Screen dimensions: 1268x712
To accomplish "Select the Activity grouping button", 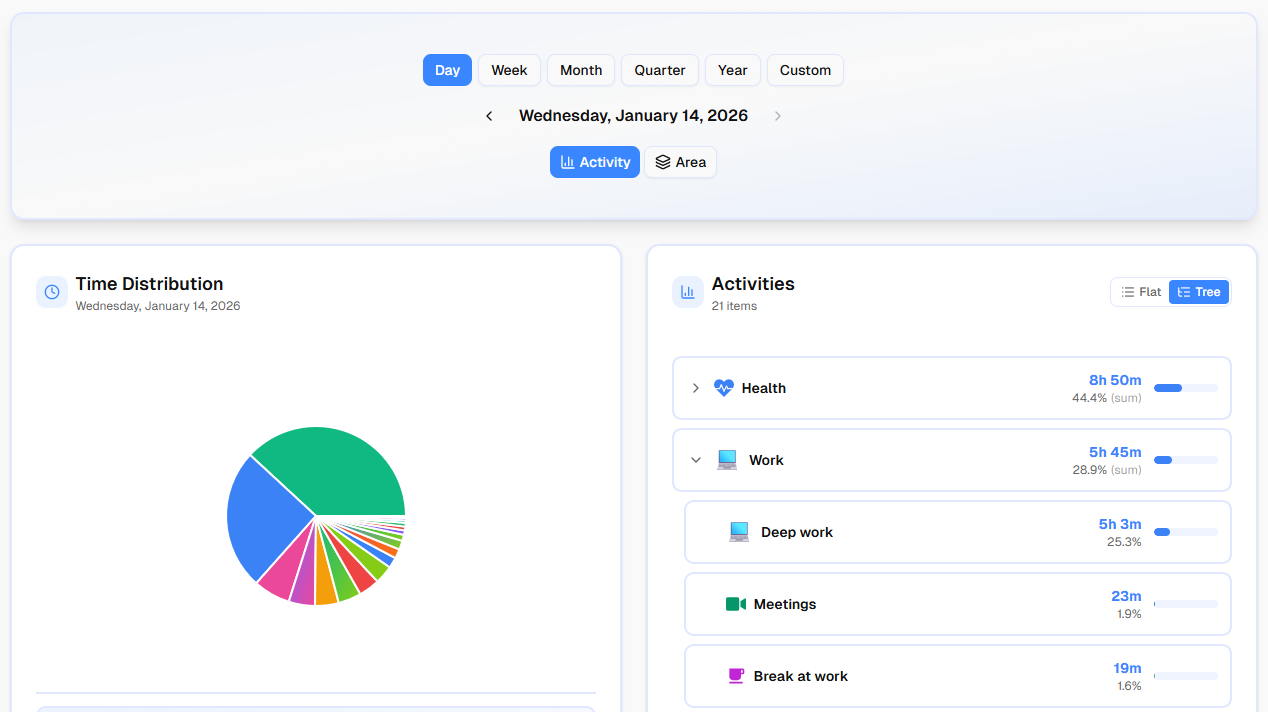I will pyautogui.click(x=595, y=162).
